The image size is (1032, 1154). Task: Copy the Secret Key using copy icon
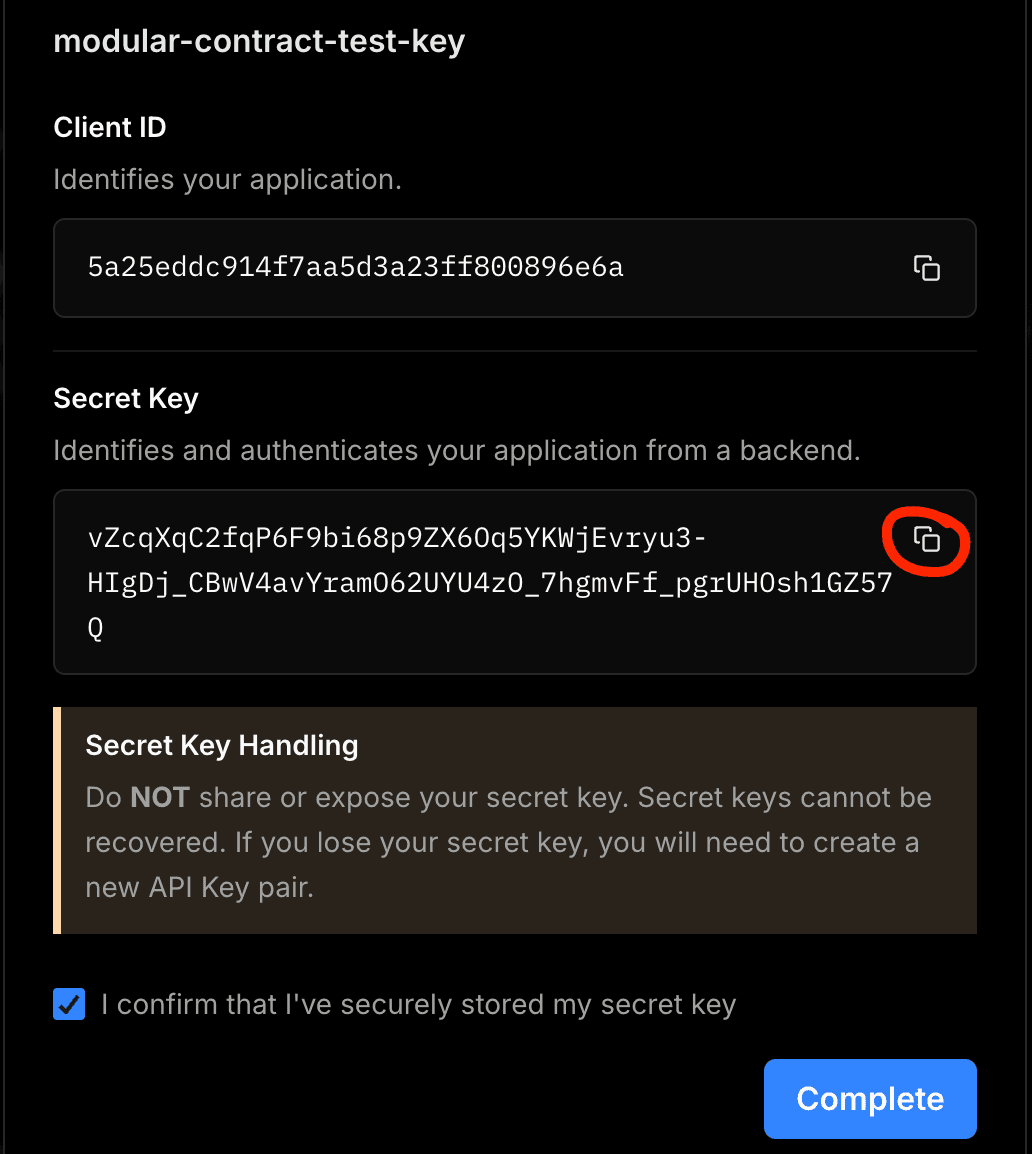927,540
